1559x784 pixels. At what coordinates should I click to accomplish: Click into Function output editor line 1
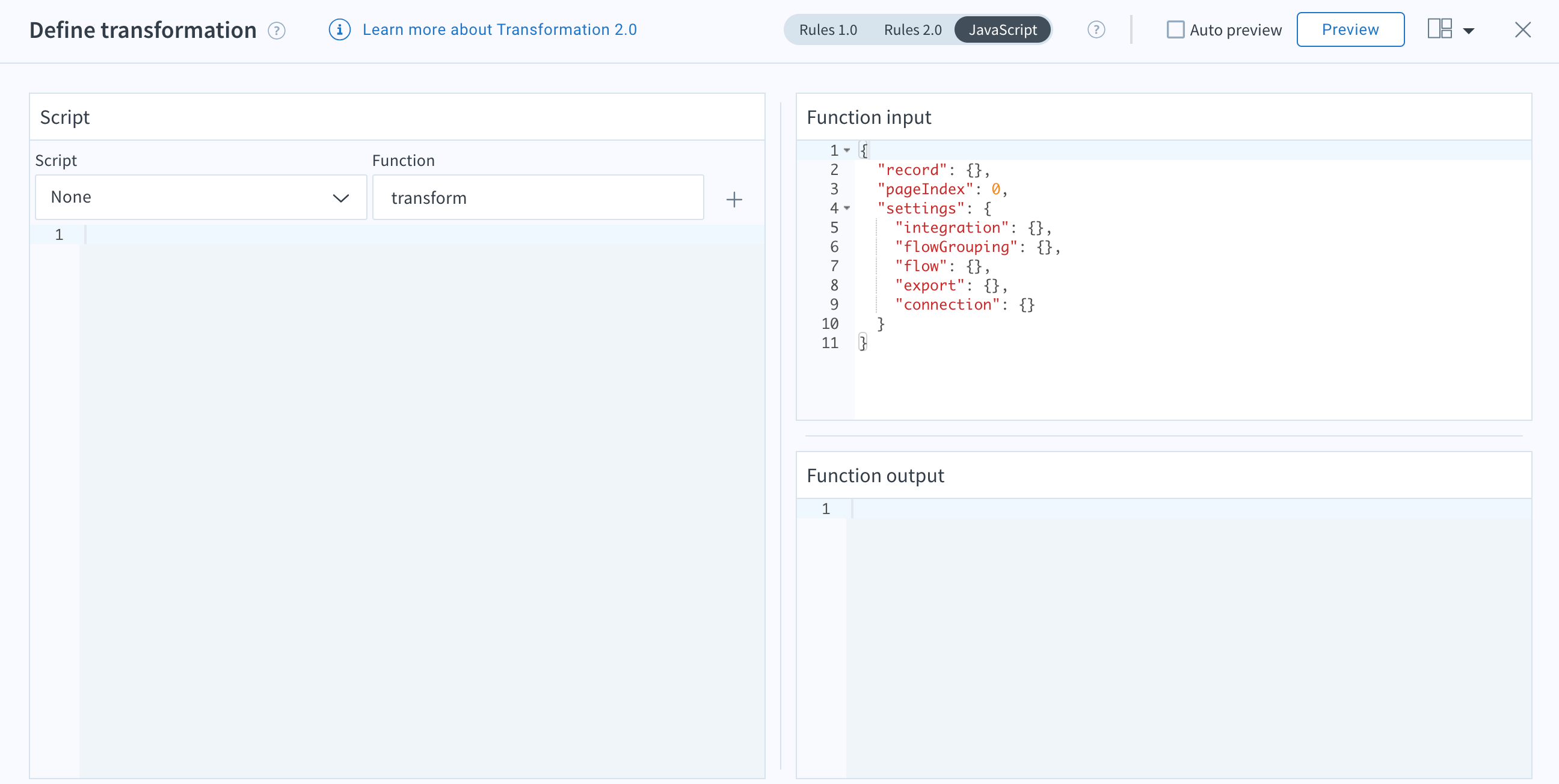1189,509
